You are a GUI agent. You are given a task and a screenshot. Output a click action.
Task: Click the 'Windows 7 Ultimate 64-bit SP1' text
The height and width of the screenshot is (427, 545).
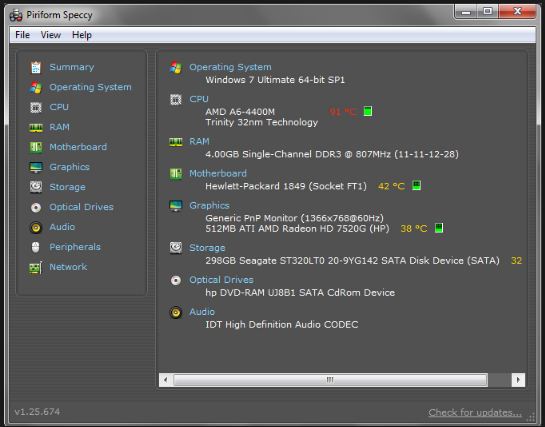pos(275,80)
